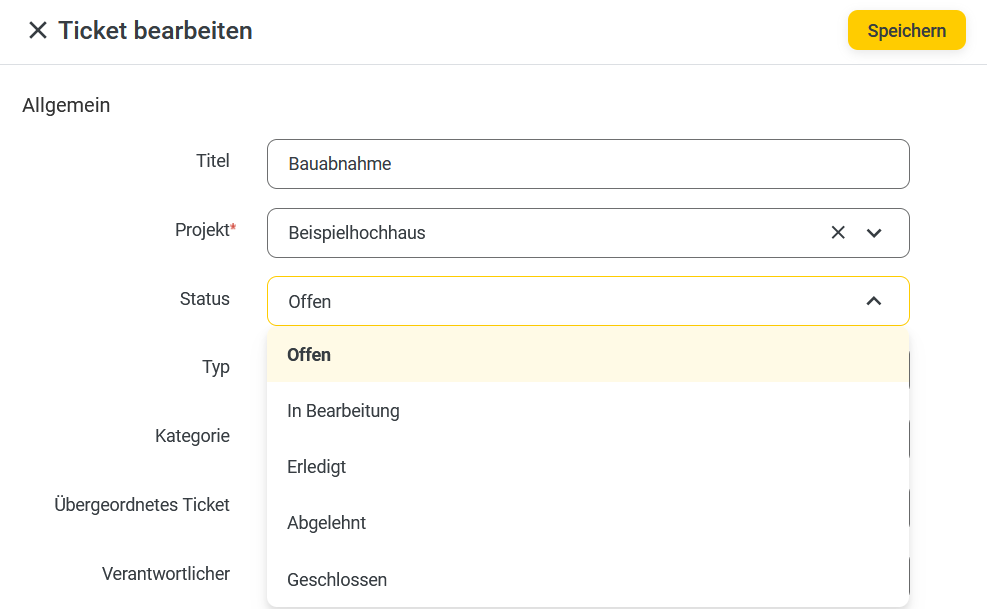Pick Abgelehnt from the status list
987x609 pixels.
pyautogui.click(x=588, y=523)
